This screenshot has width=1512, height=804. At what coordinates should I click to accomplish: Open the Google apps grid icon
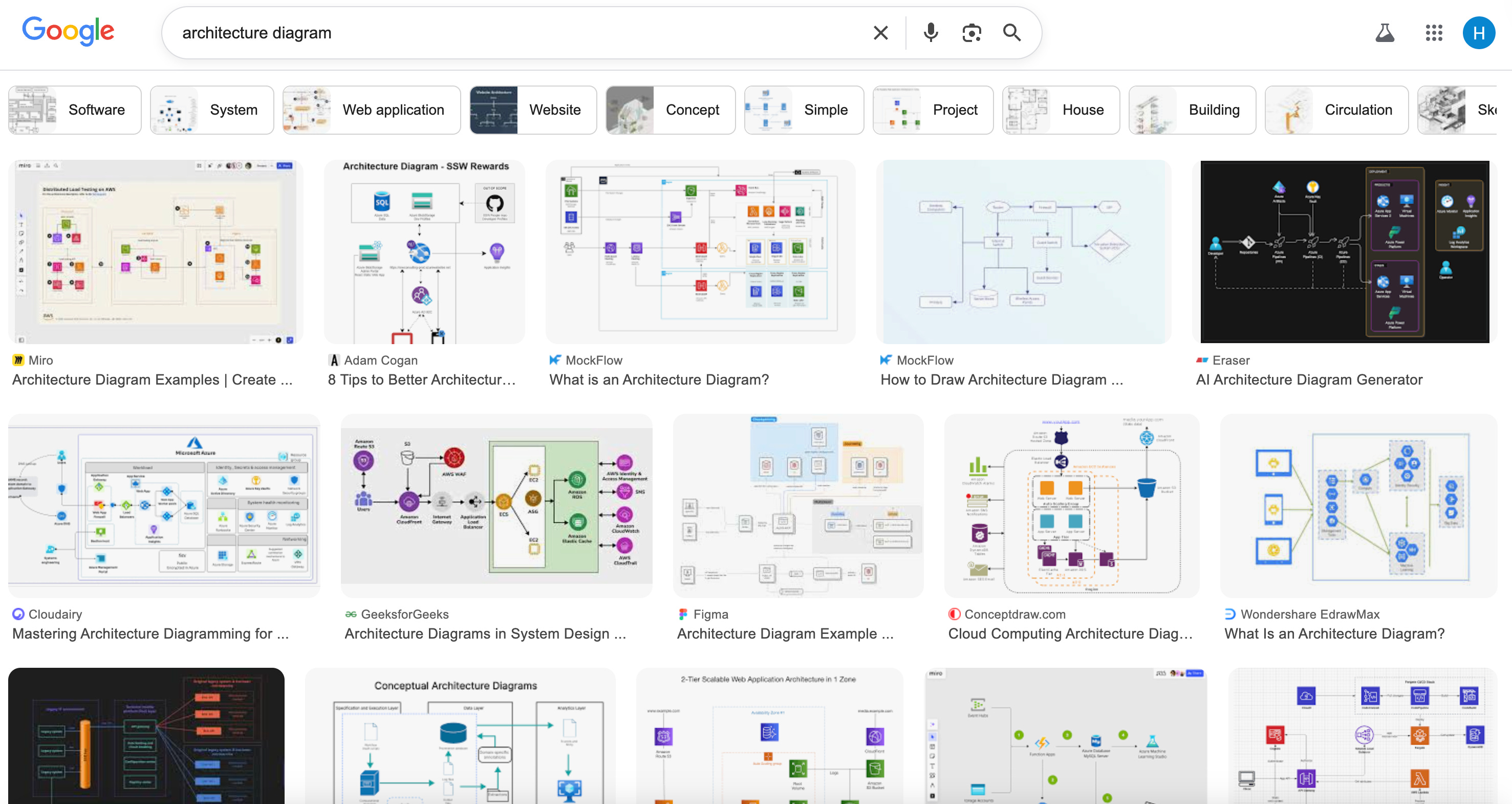[x=1434, y=33]
